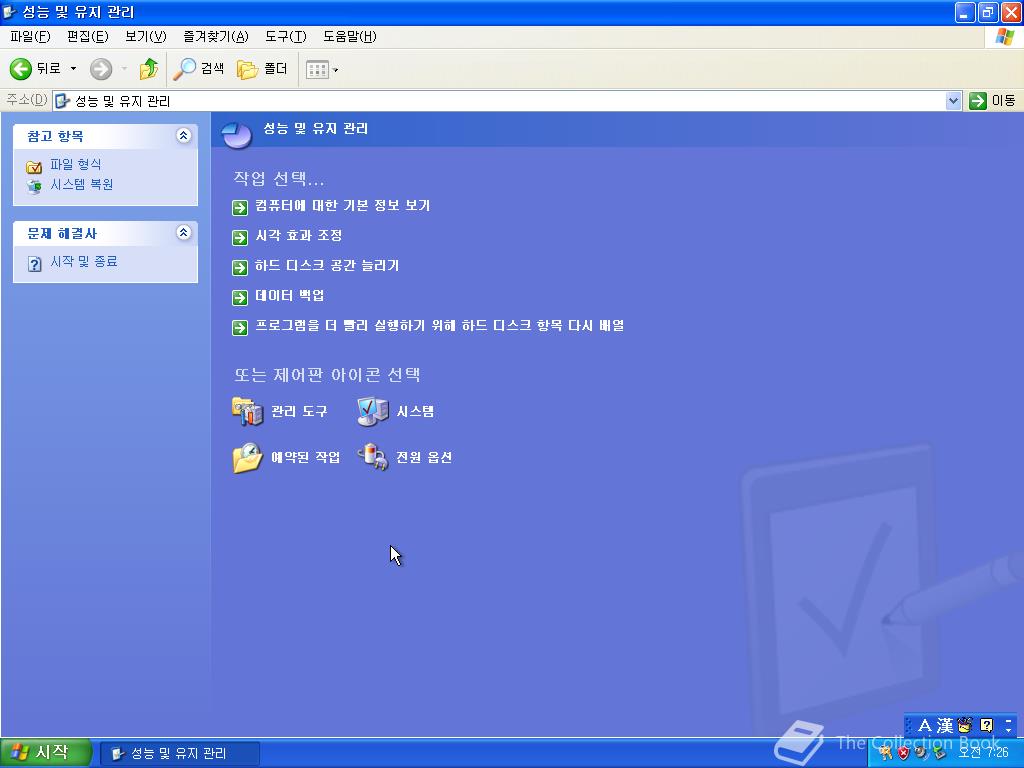Select 데이터 백업 task
This screenshot has width=1024, height=768.
tap(289, 295)
